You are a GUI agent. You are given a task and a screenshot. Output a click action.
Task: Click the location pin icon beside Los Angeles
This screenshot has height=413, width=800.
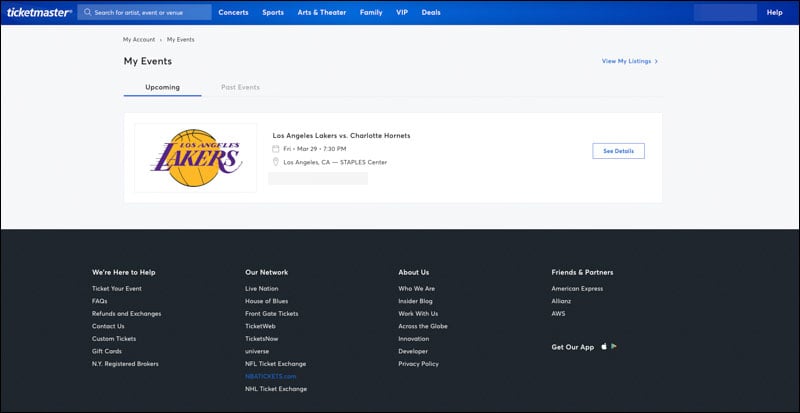(276, 162)
